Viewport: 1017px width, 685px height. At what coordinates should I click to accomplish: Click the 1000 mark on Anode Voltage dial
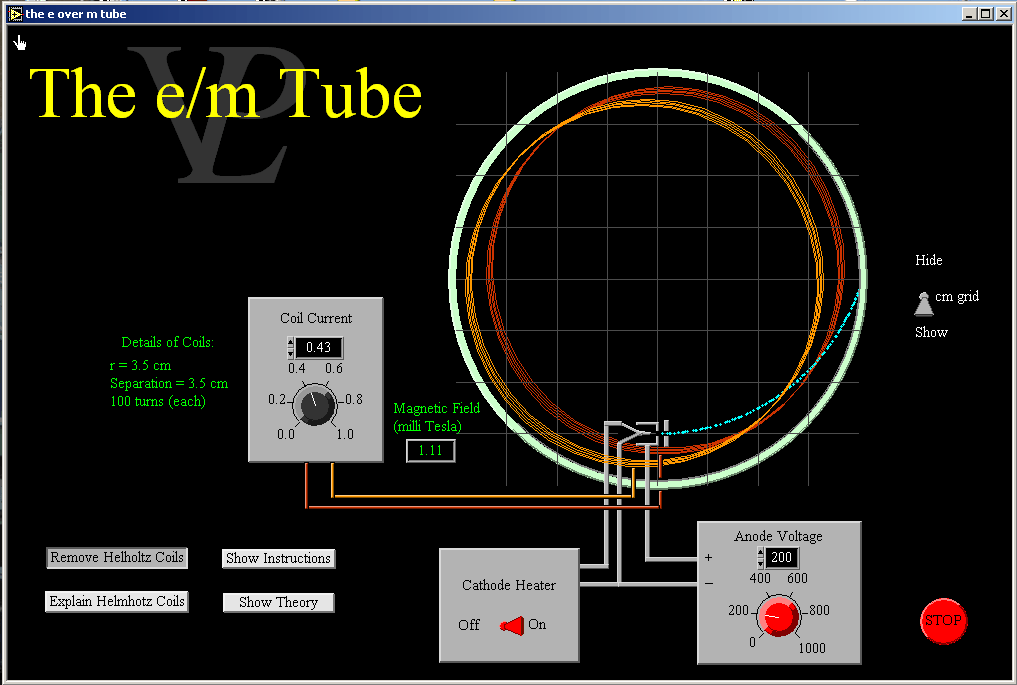tap(811, 648)
